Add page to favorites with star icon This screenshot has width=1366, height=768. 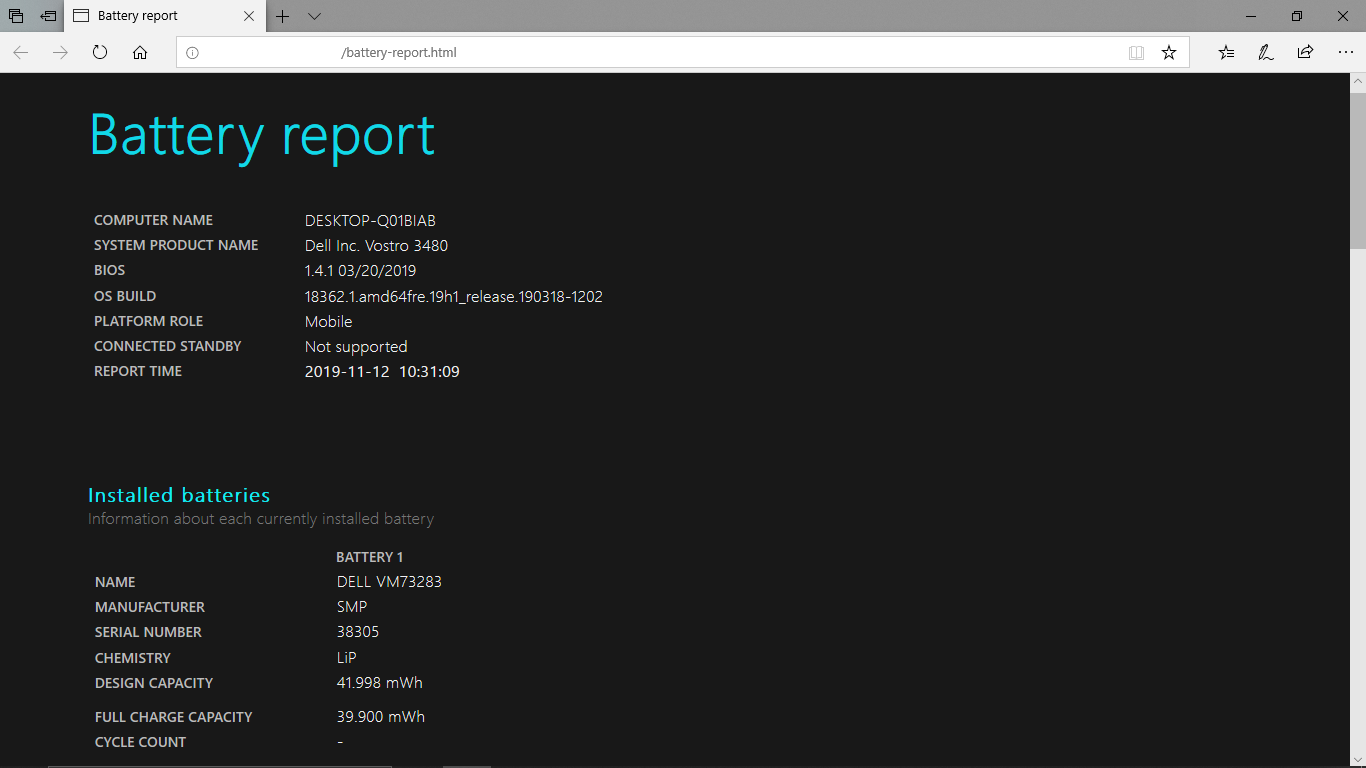click(x=1169, y=53)
